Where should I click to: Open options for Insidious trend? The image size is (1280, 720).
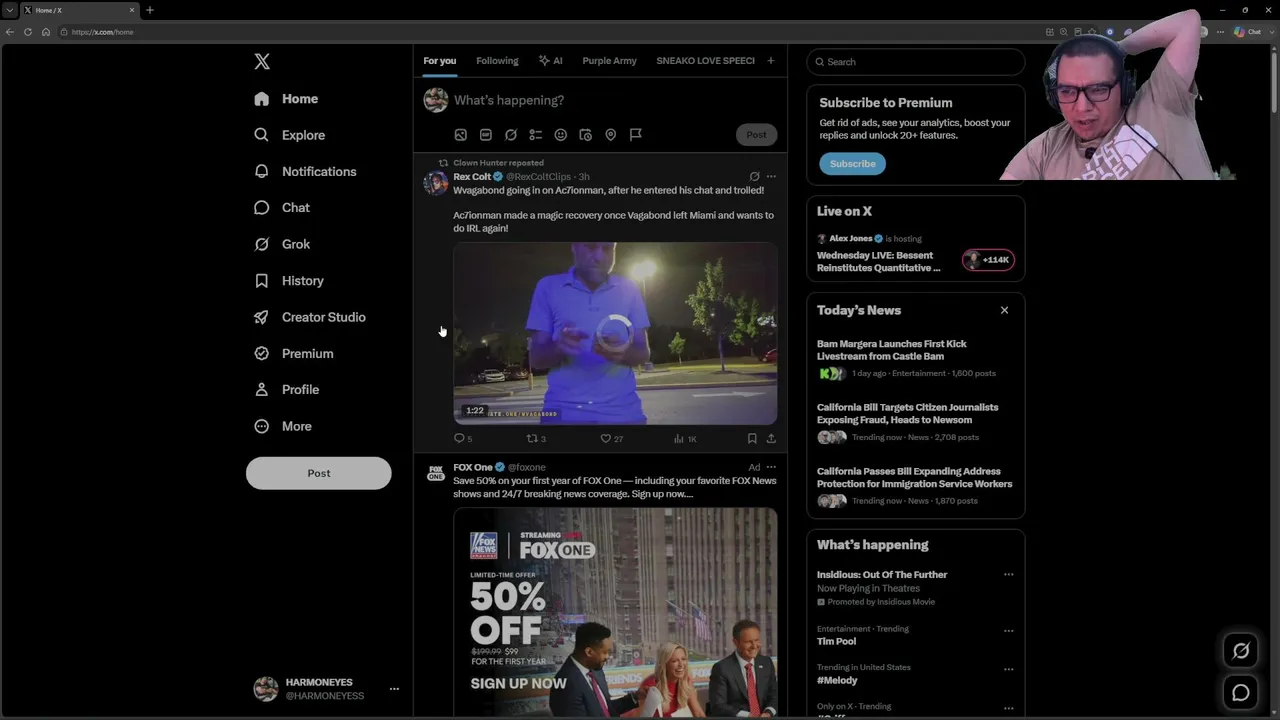pos(1008,575)
